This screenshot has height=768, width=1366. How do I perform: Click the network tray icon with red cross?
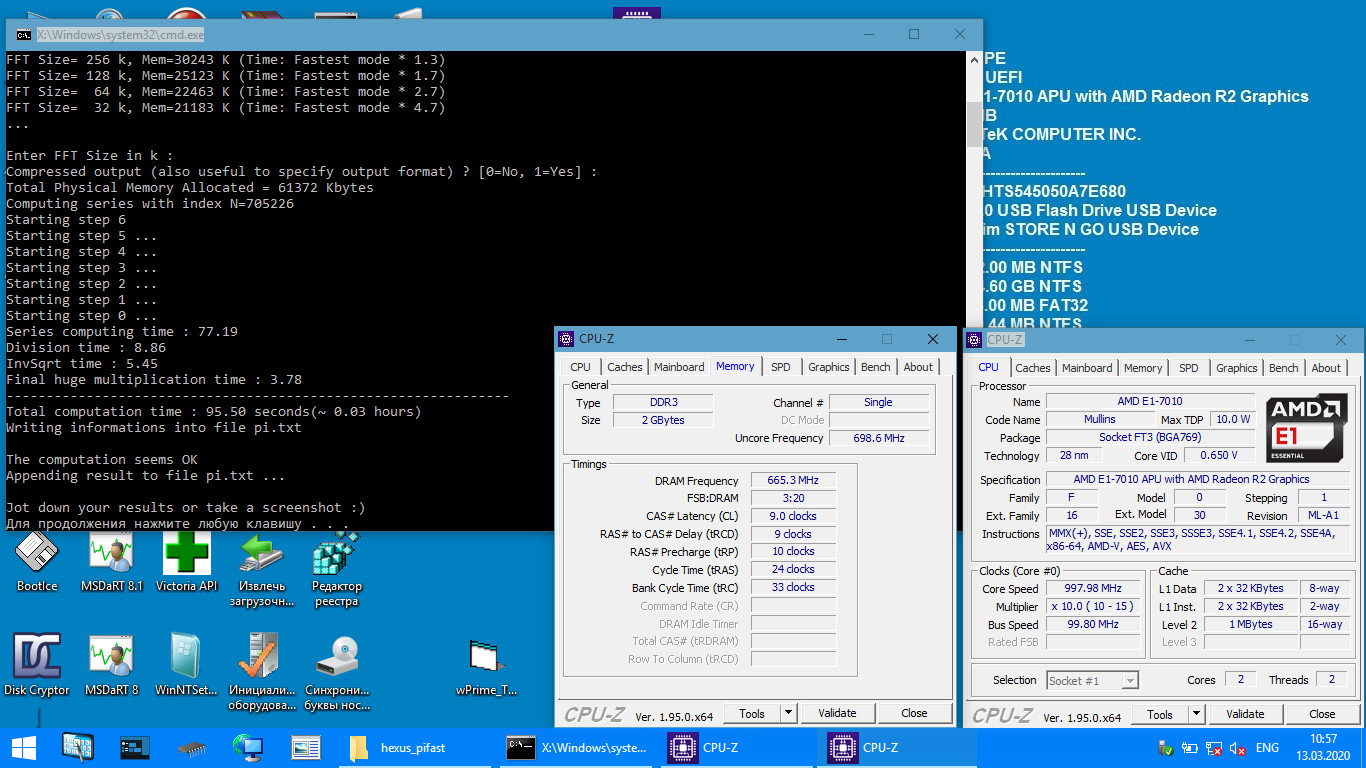(x=1213, y=748)
